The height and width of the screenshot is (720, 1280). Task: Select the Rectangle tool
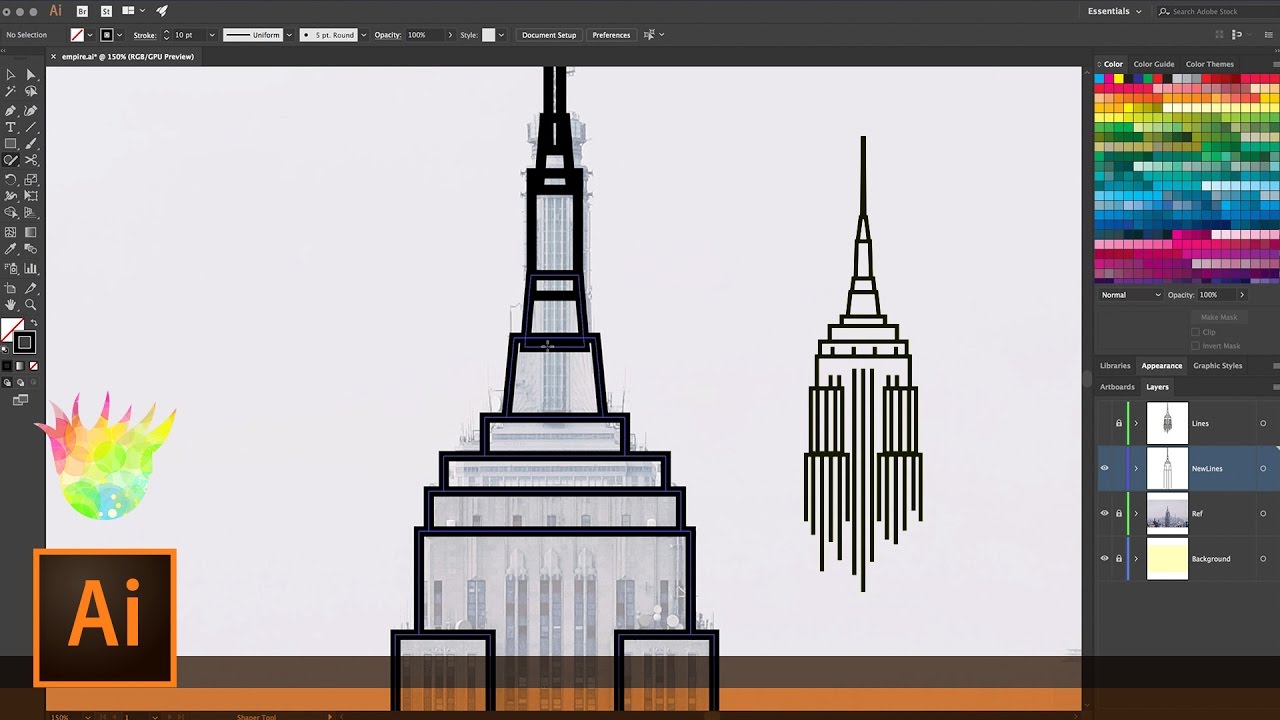click(x=11, y=144)
